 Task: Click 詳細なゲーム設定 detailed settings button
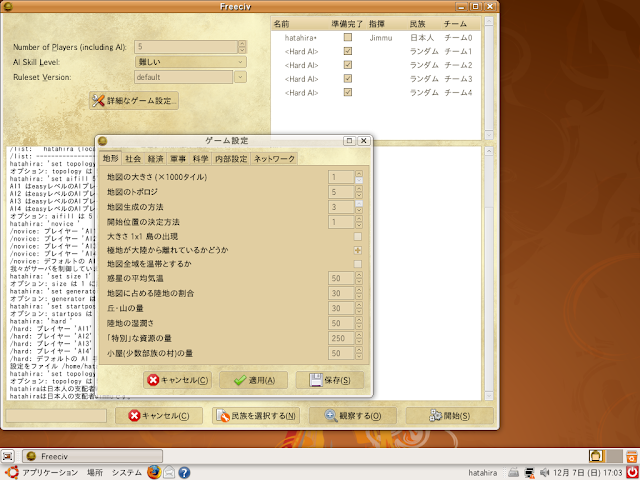pyautogui.click(x=134, y=100)
